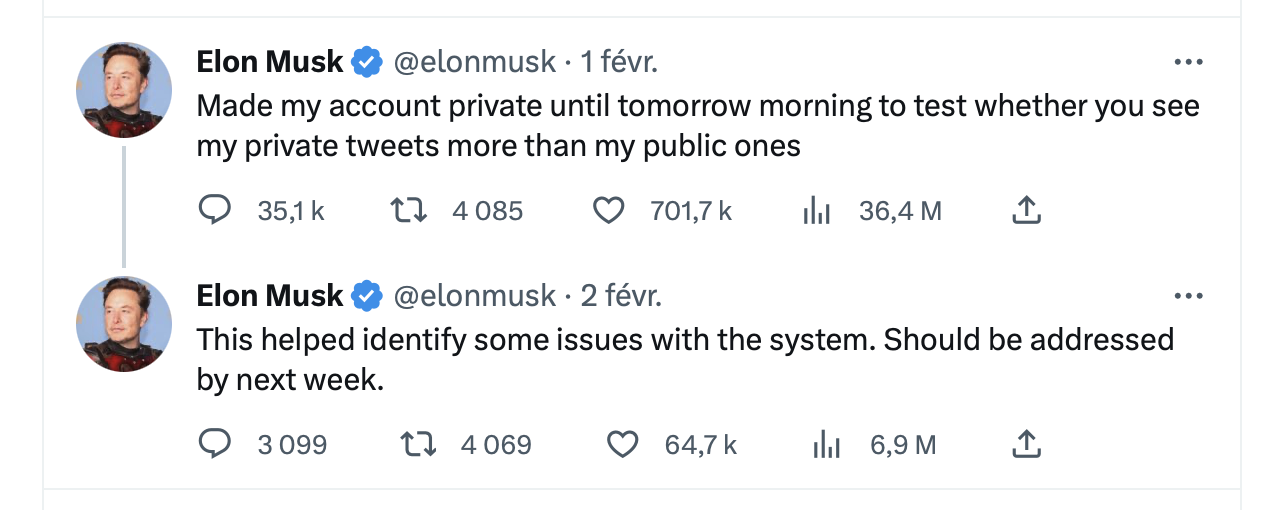Click @elonmusk handle on second tweet
This screenshot has width=1266, height=510.
pyautogui.click(x=474, y=296)
